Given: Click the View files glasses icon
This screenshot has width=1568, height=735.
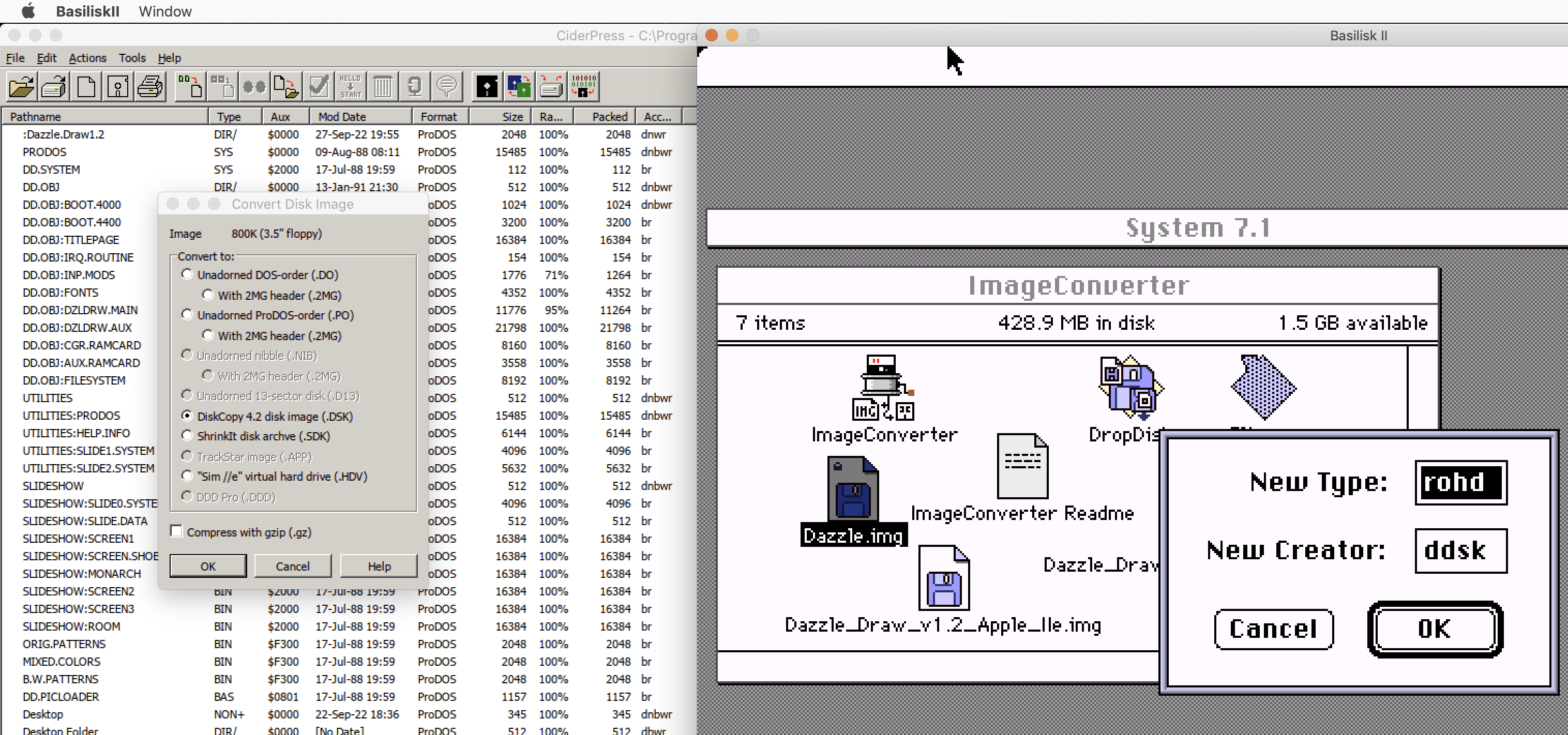Looking at the screenshot, I should [x=254, y=86].
